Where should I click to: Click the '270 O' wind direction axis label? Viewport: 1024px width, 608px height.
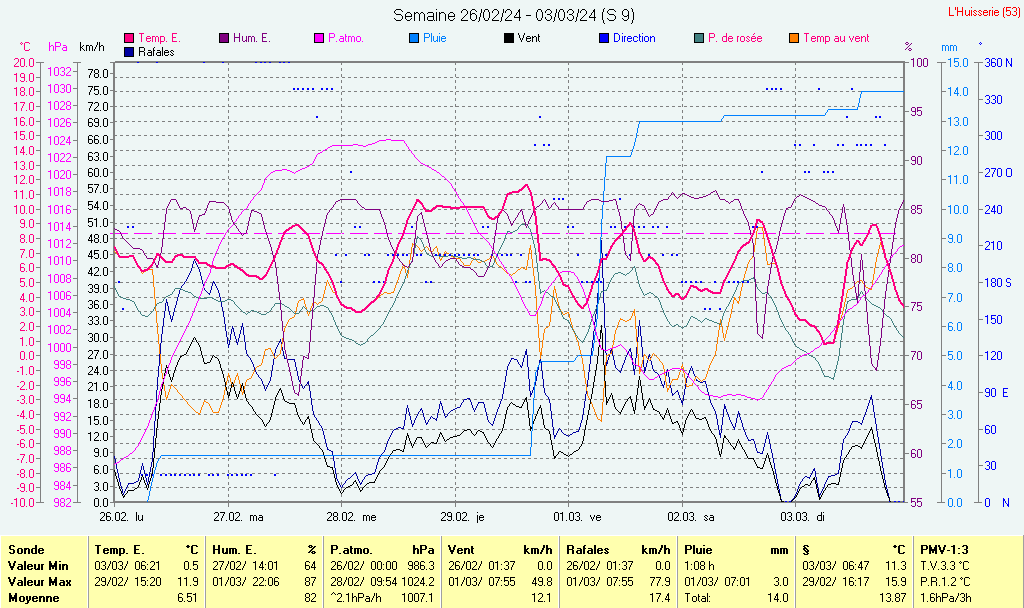[999, 173]
